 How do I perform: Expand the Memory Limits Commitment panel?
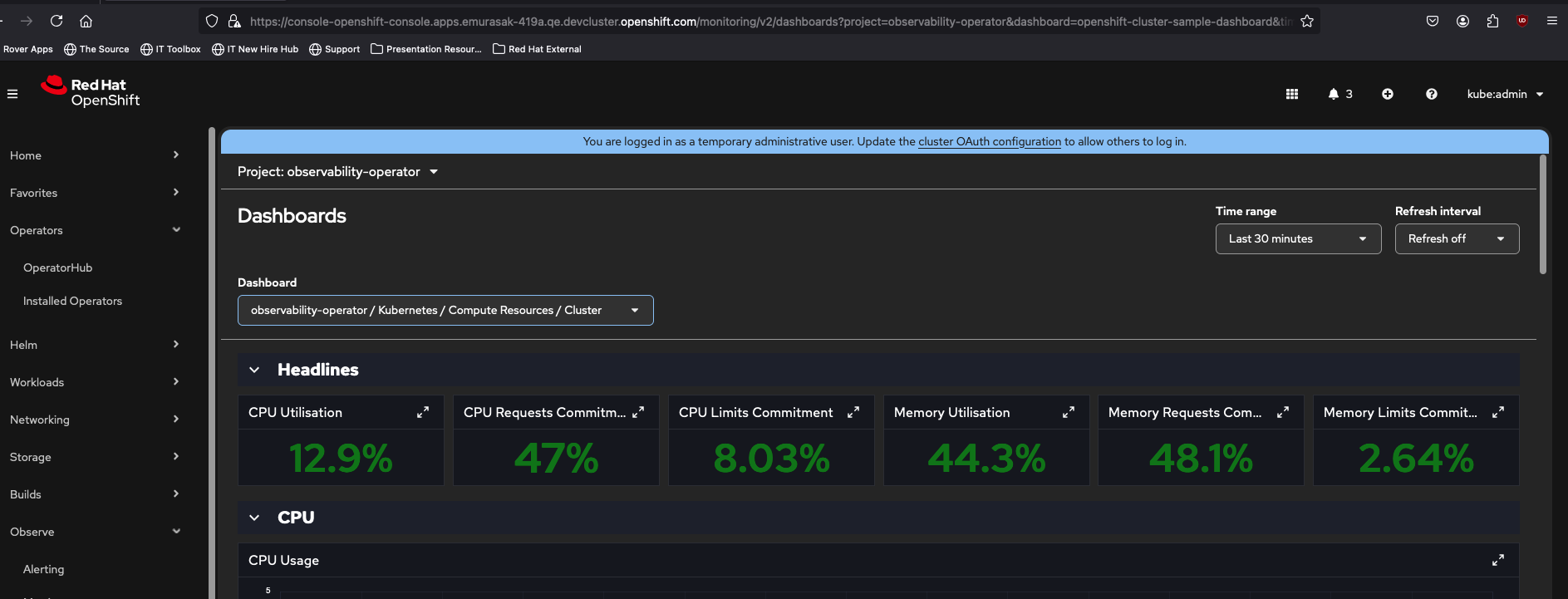[1498, 412]
